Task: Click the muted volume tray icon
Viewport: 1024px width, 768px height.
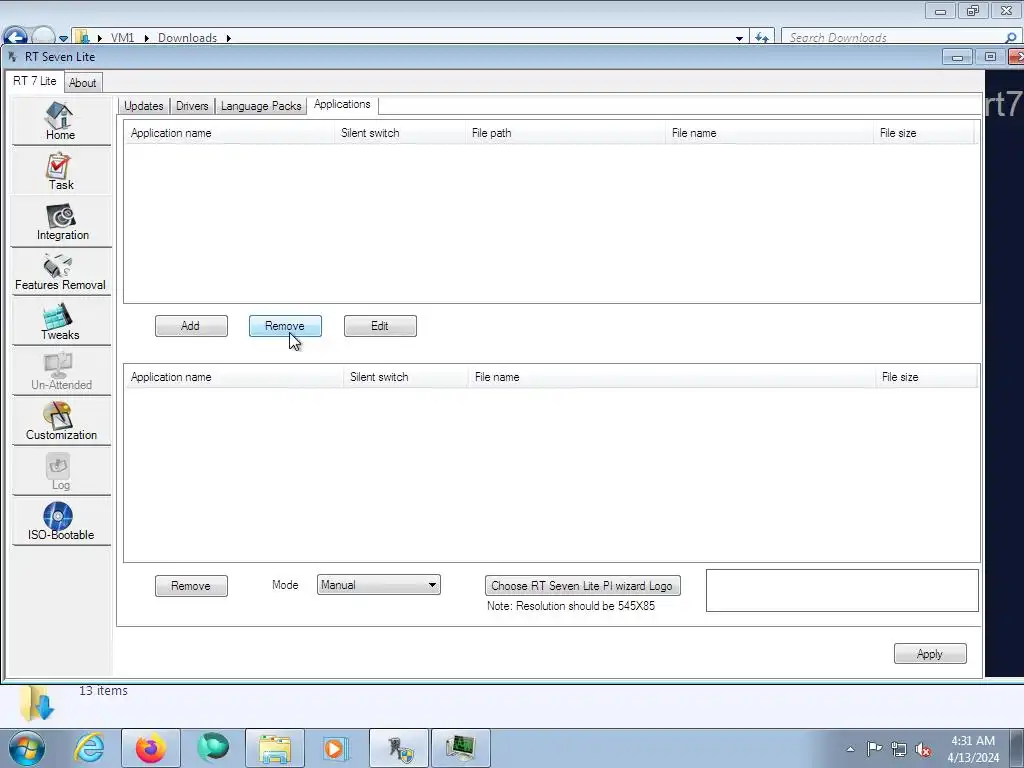Action: (x=923, y=750)
